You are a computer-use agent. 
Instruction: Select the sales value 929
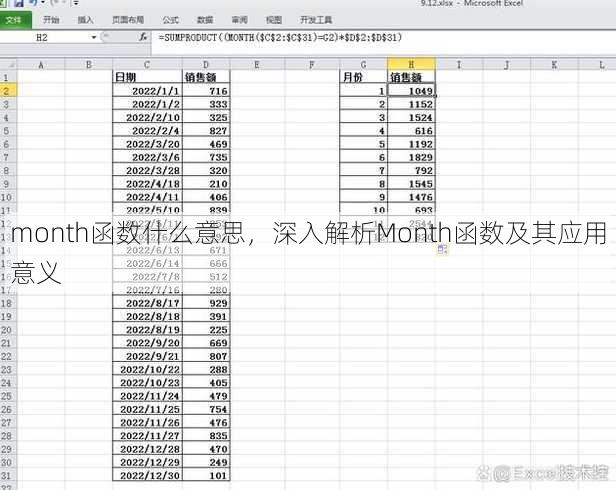click(x=206, y=303)
